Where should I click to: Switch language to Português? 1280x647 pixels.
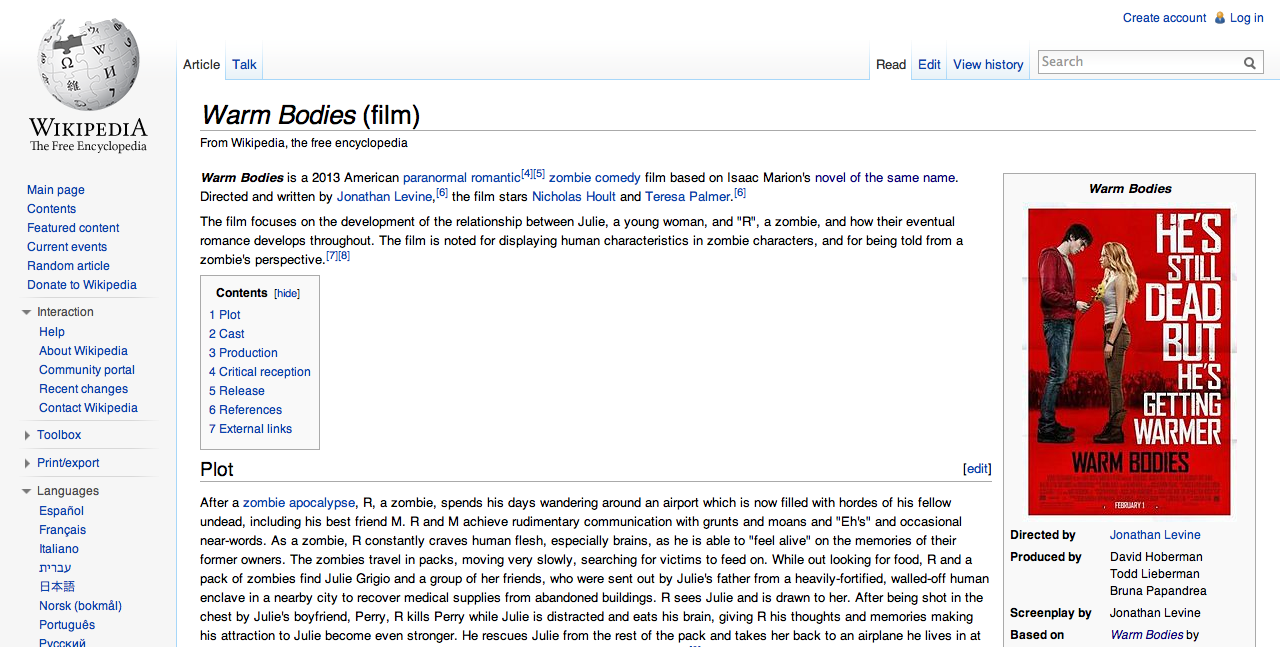[x=67, y=625]
